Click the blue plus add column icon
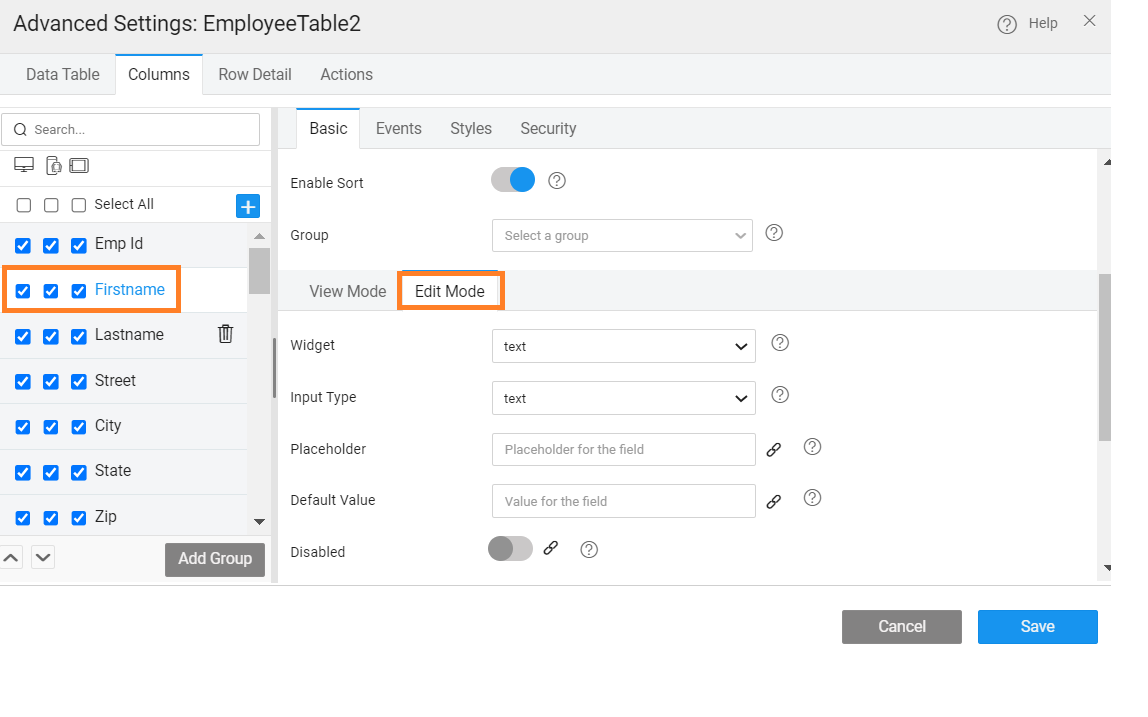1148x717 pixels. pos(247,206)
